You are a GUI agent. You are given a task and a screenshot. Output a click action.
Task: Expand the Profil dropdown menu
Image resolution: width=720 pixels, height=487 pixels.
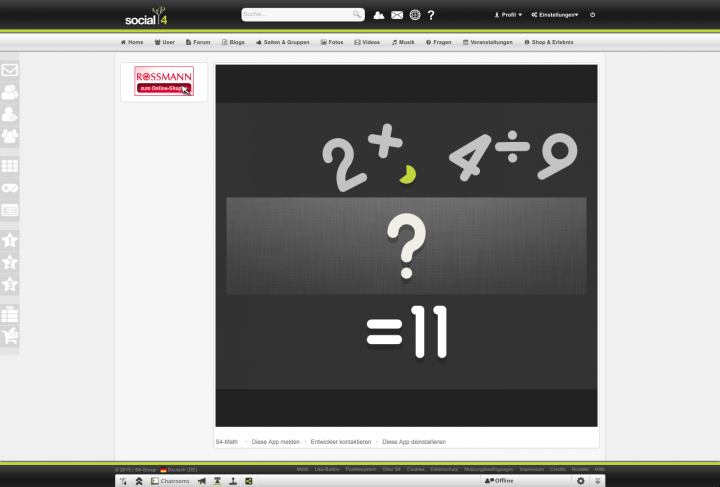(x=508, y=15)
